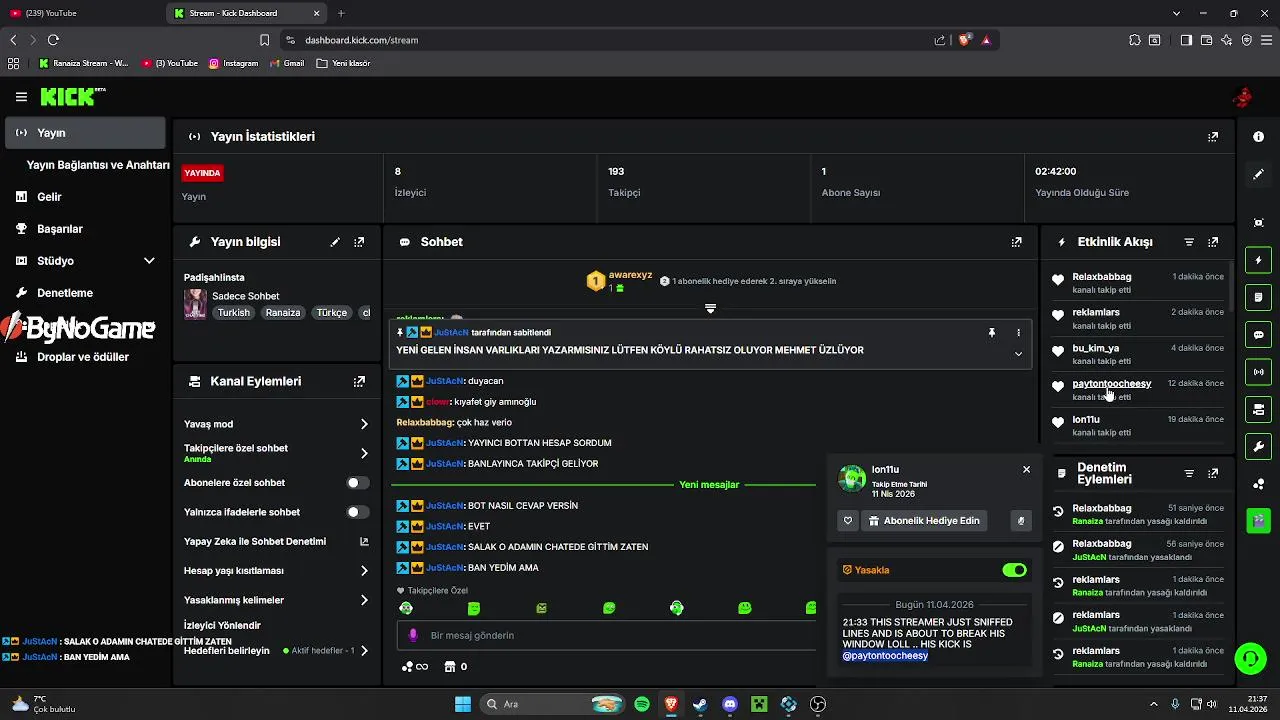The height and width of the screenshot is (720, 1280).
Task: Expand the pinned message with down chevron
Action: (x=1019, y=353)
